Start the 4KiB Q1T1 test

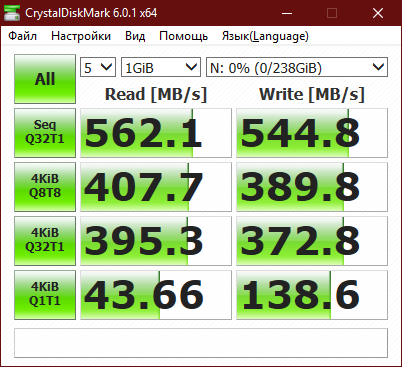pos(45,295)
